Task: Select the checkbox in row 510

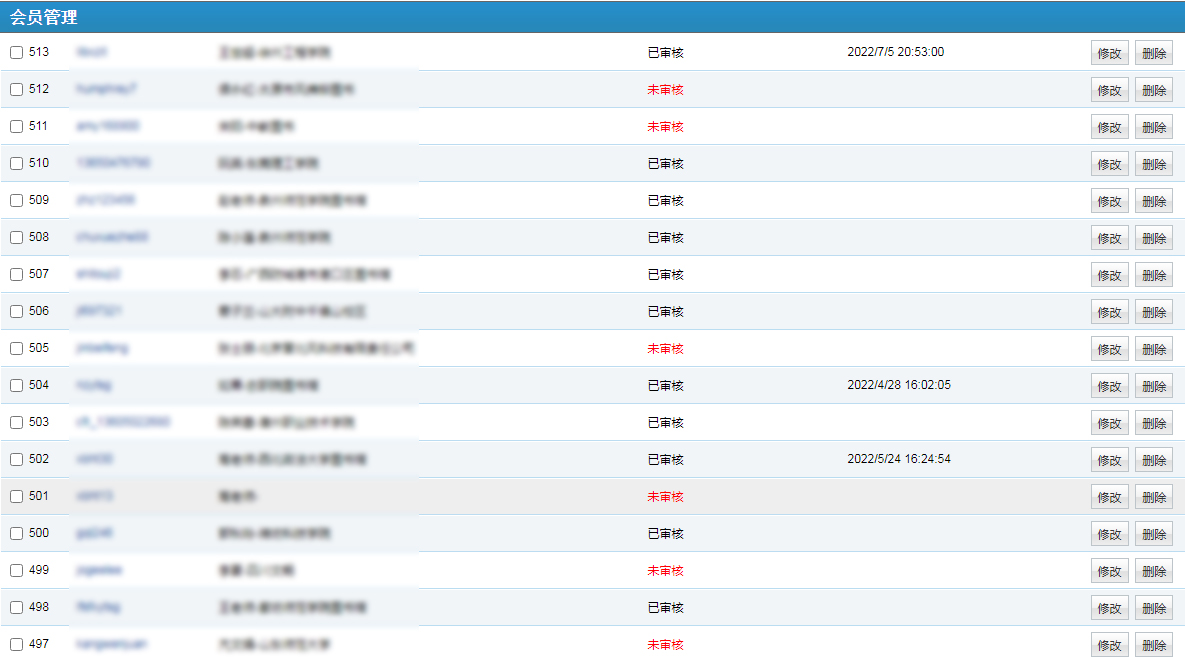Action: pyautogui.click(x=16, y=164)
